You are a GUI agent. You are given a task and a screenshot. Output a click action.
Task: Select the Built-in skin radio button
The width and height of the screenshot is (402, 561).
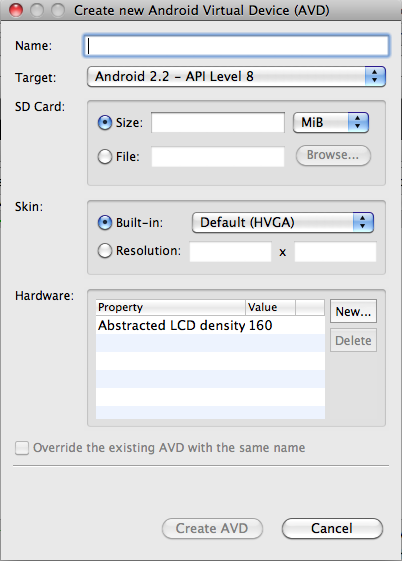click(x=105, y=223)
